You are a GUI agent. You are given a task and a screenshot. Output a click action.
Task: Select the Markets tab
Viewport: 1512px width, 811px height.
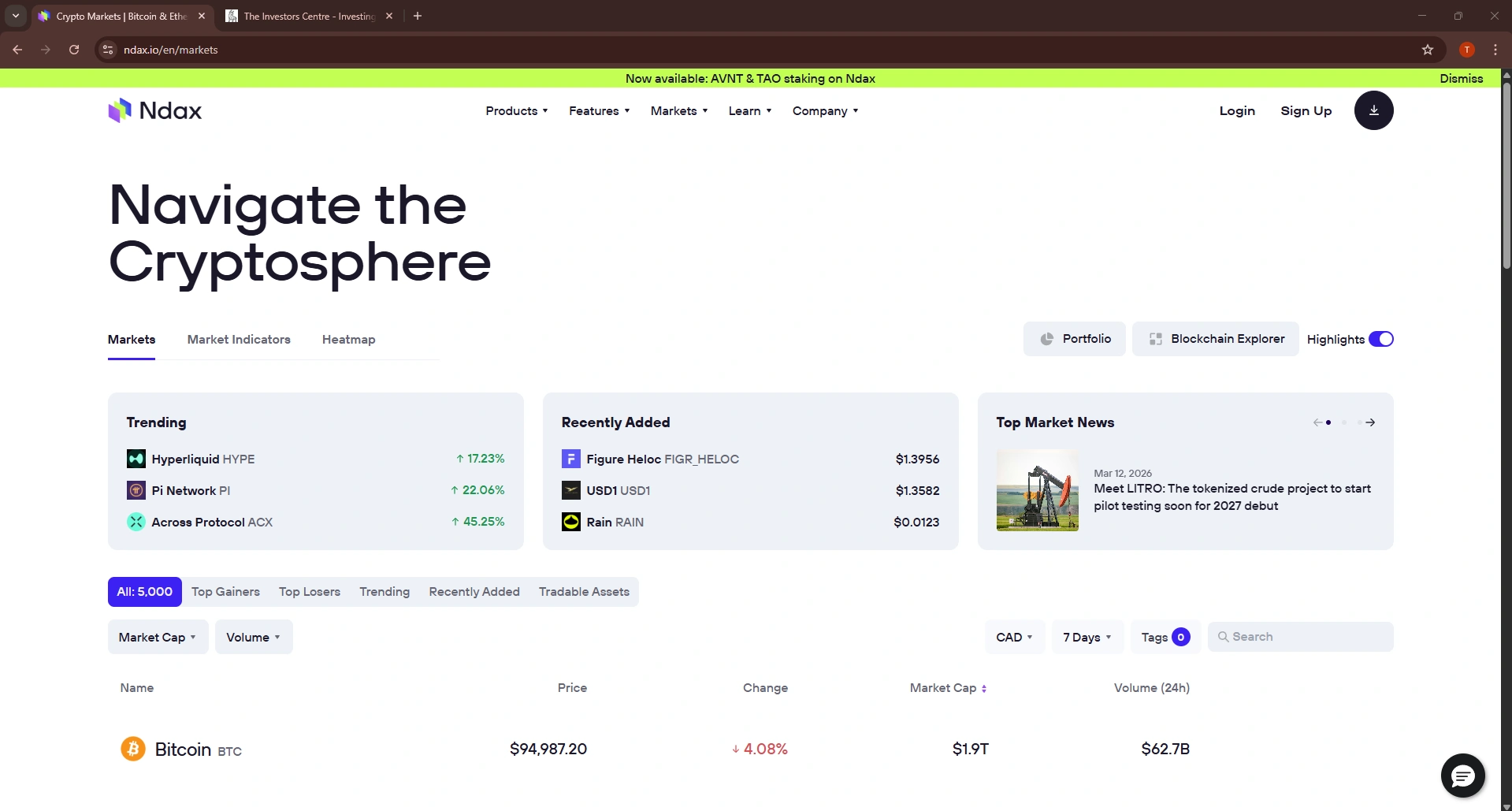pyautogui.click(x=132, y=340)
